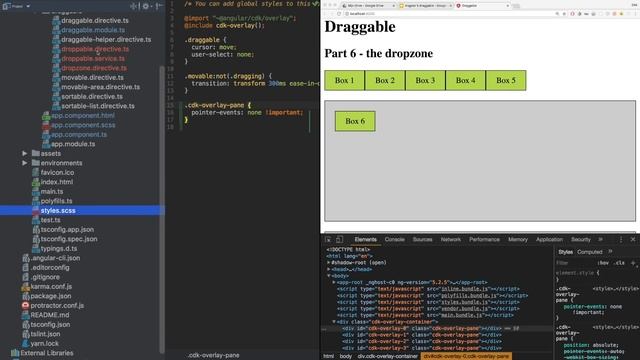This screenshot has width=640, height=360.
Task: Click the body breadcrumb in DevTools
Action: [346, 356]
